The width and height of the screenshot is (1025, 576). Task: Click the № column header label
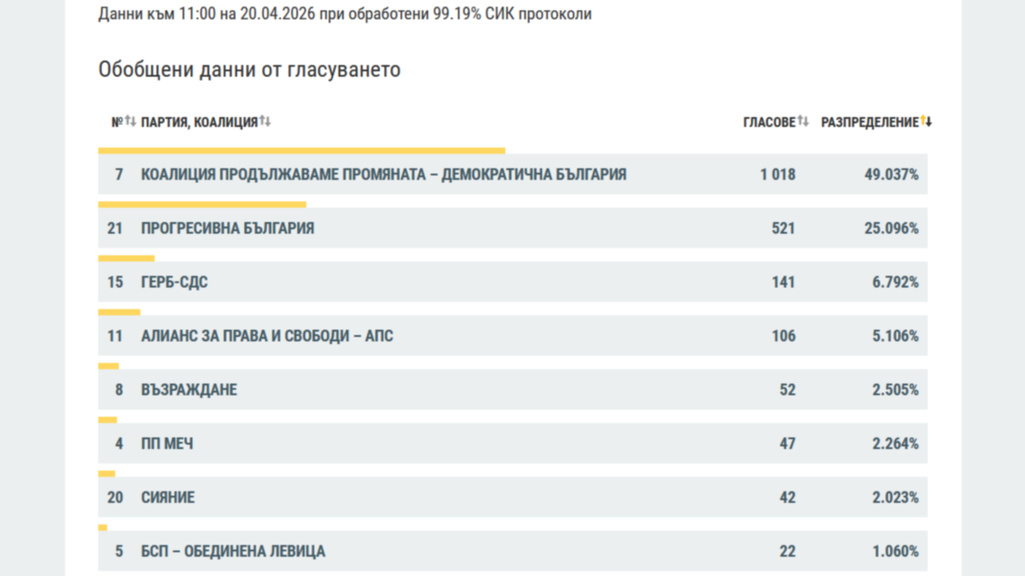[116, 122]
